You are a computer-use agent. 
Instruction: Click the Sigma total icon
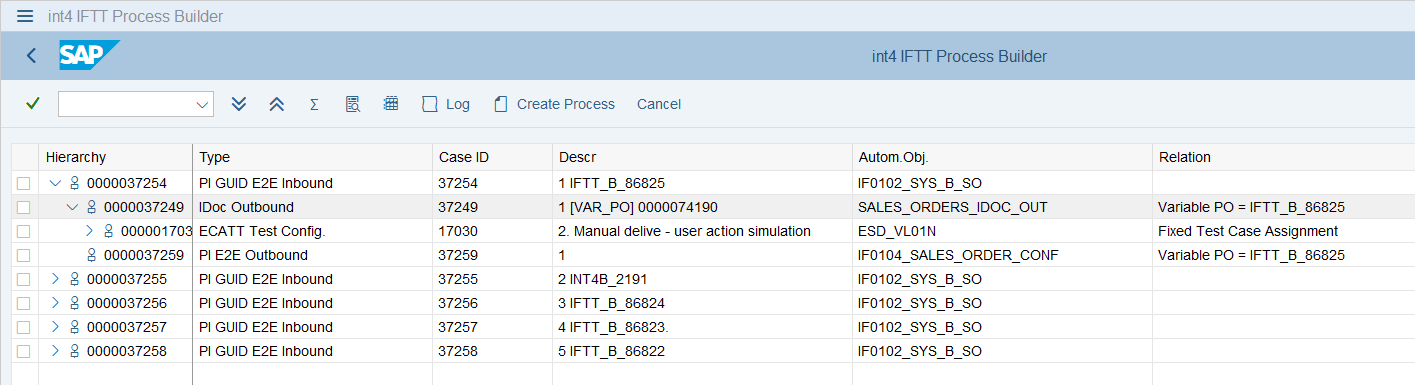314,104
